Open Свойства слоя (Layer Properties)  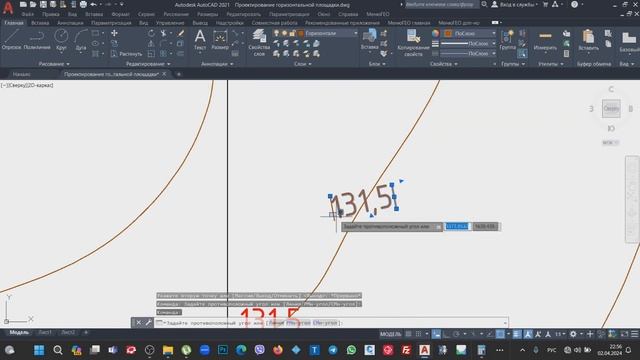259,42
